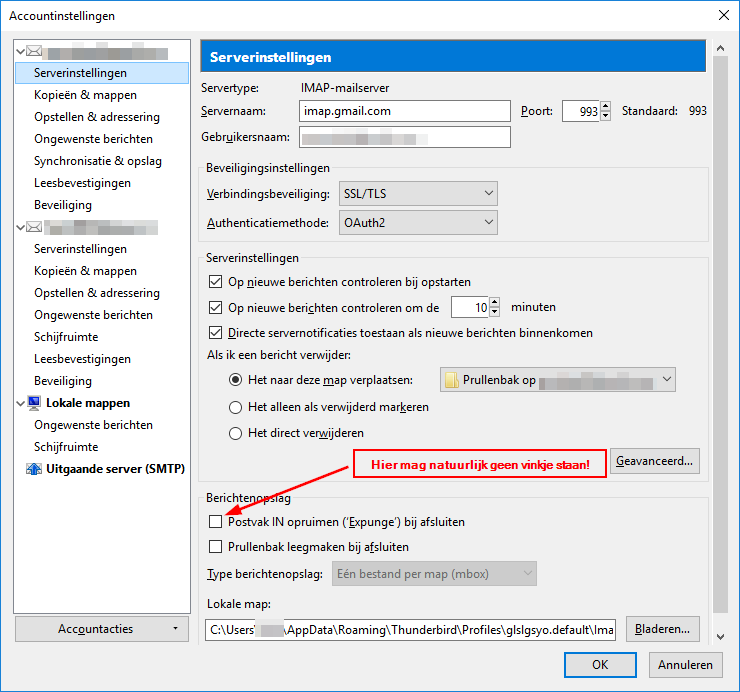Open Ongewenste berichten of first account
This screenshot has width=740, height=692.
coord(93,139)
